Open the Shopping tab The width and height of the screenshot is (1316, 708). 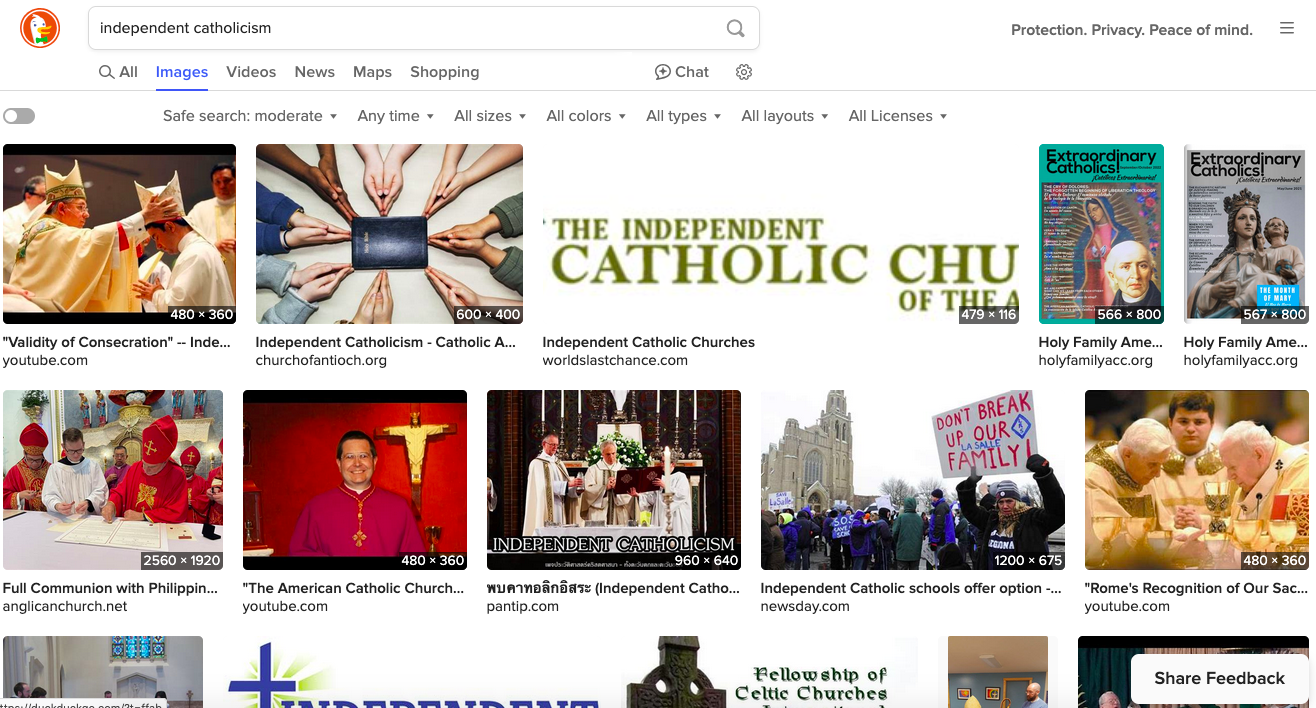(x=445, y=72)
